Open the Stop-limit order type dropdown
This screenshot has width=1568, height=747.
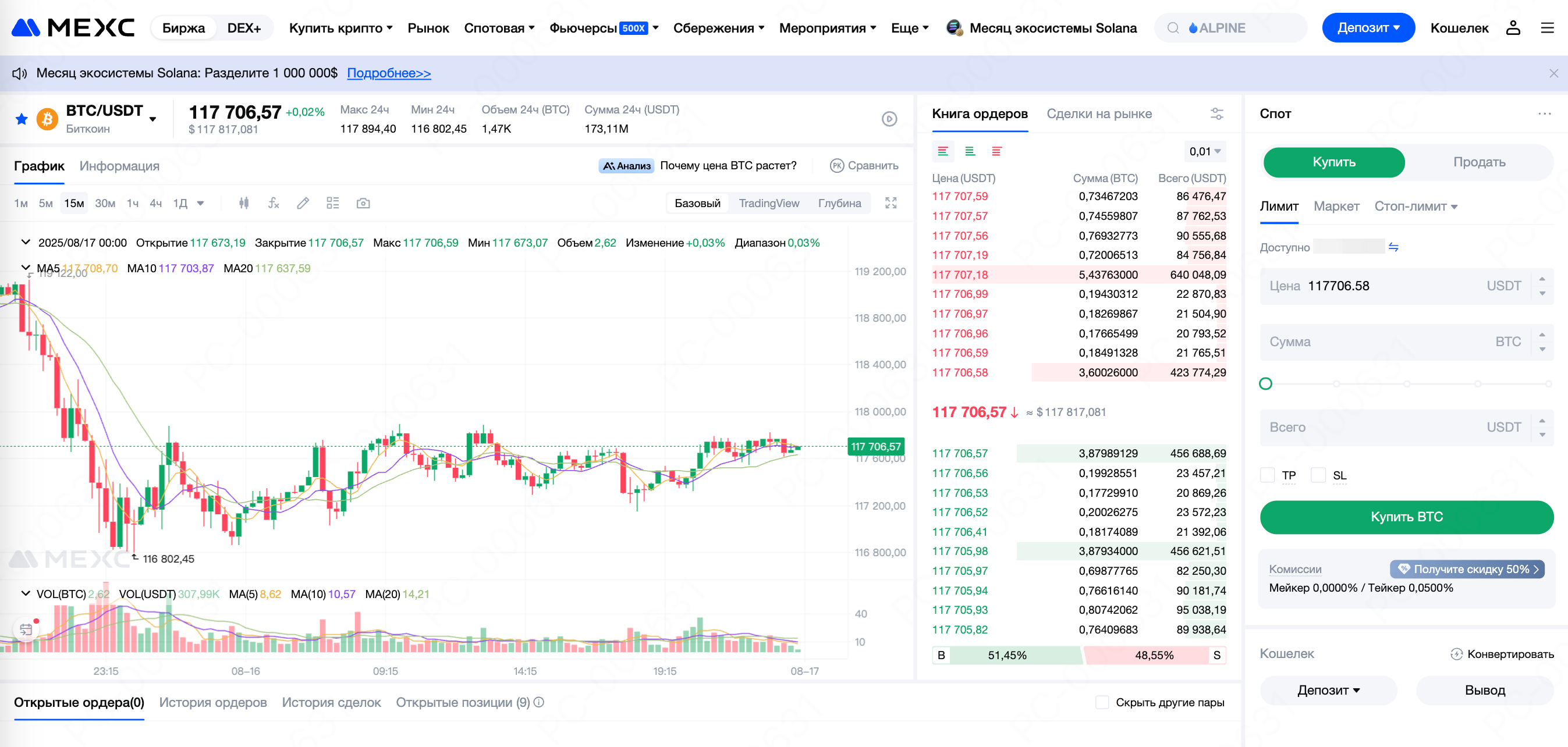[1416, 206]
